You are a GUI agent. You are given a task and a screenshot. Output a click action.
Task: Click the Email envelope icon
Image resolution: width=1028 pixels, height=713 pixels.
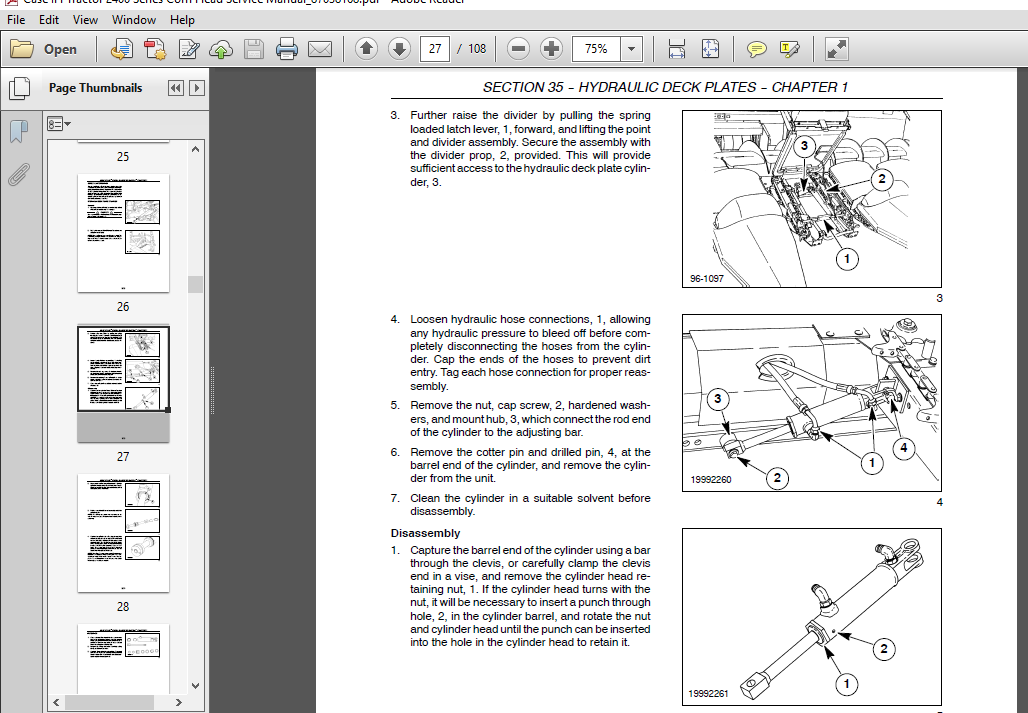(x=320, y=49)
